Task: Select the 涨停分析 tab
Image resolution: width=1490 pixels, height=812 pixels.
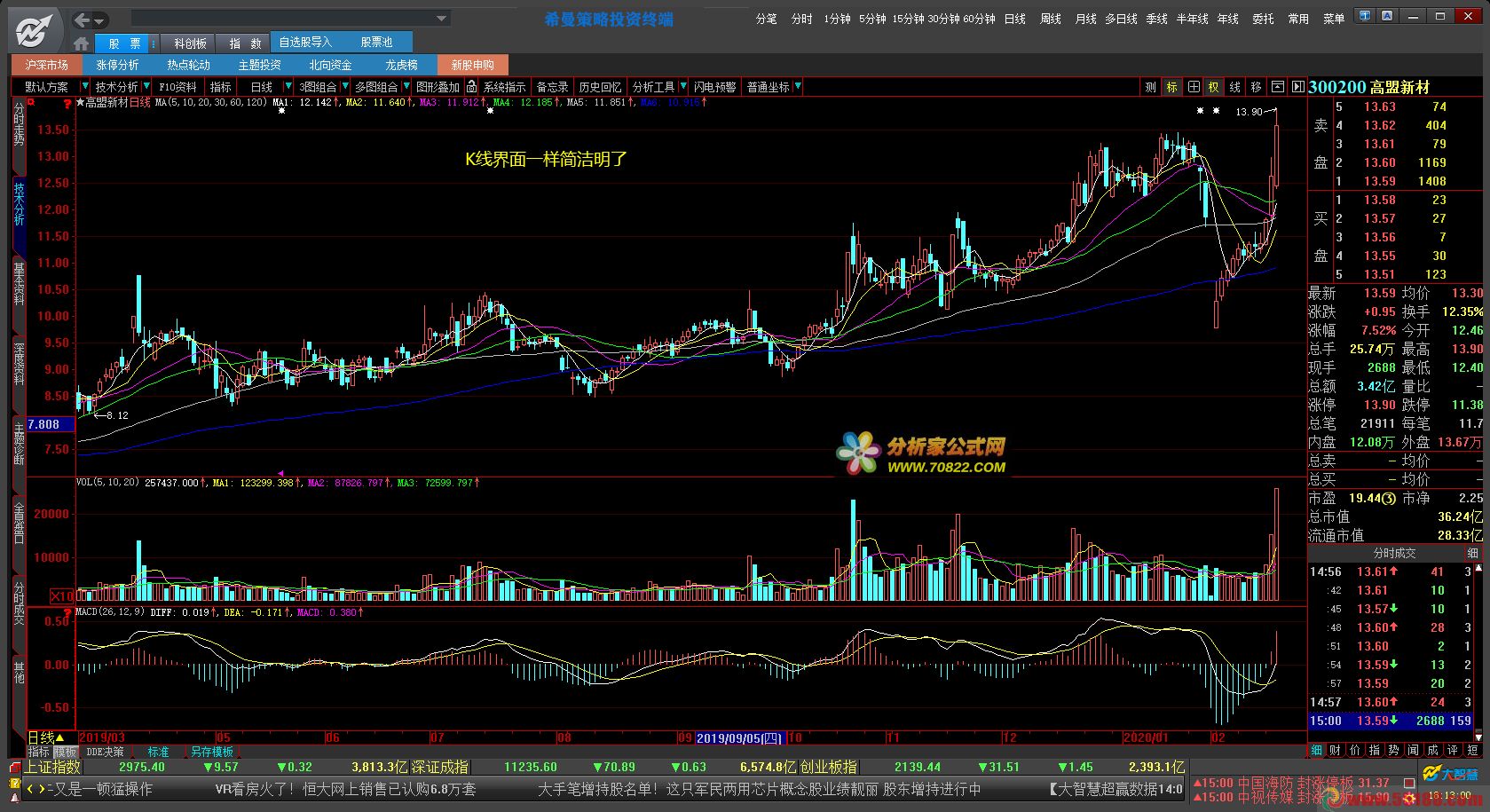Action: coord(117,65)
